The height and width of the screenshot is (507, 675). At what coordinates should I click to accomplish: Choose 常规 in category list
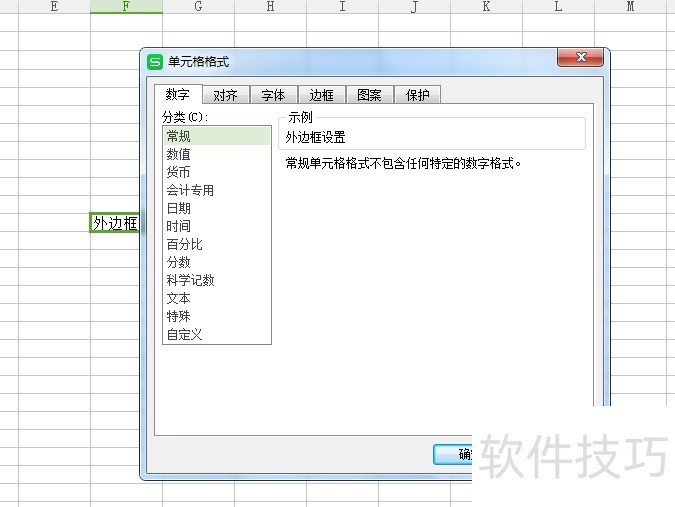(x=217, y=136)
